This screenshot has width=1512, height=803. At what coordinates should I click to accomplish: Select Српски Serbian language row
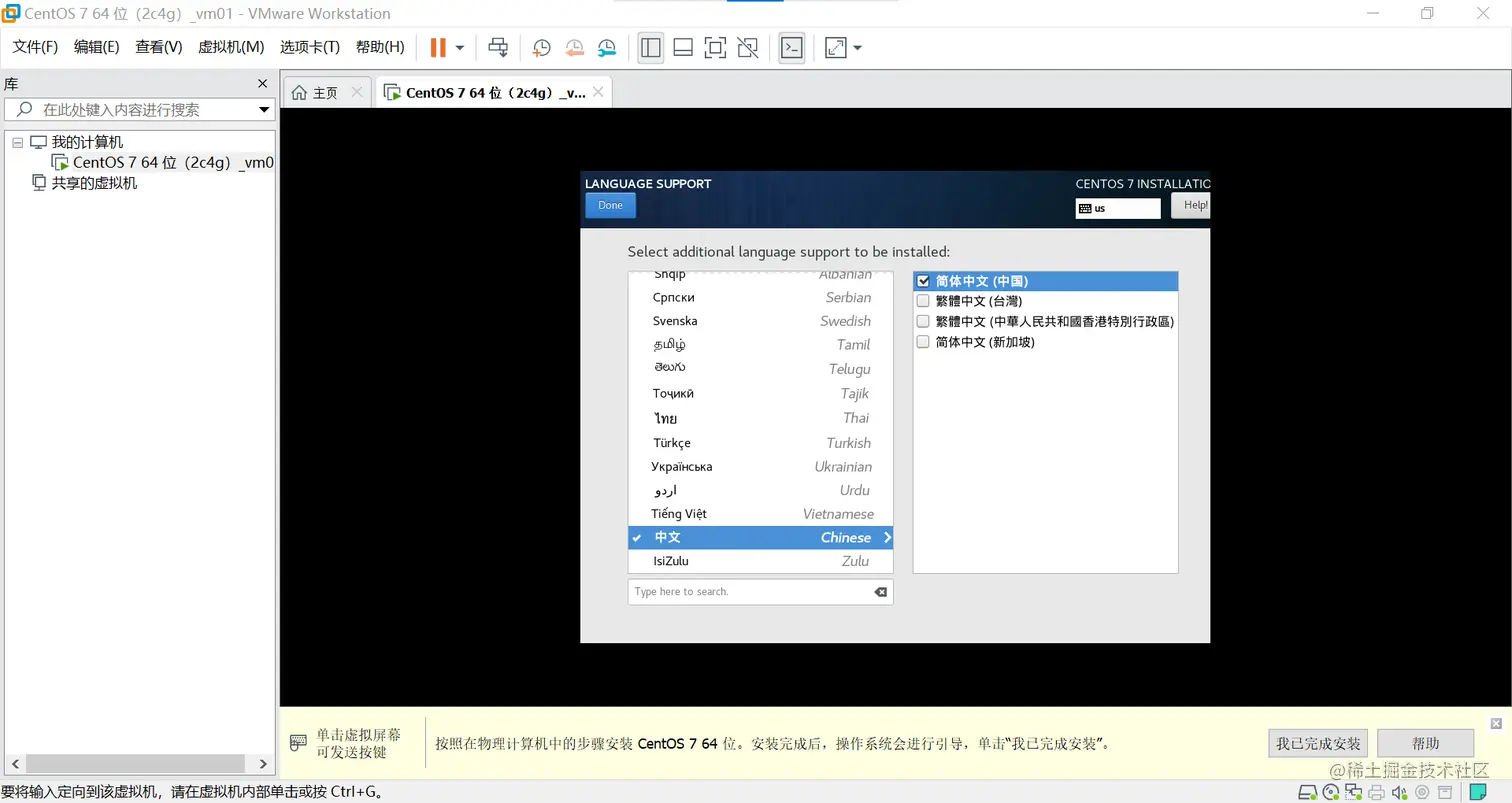760,297
